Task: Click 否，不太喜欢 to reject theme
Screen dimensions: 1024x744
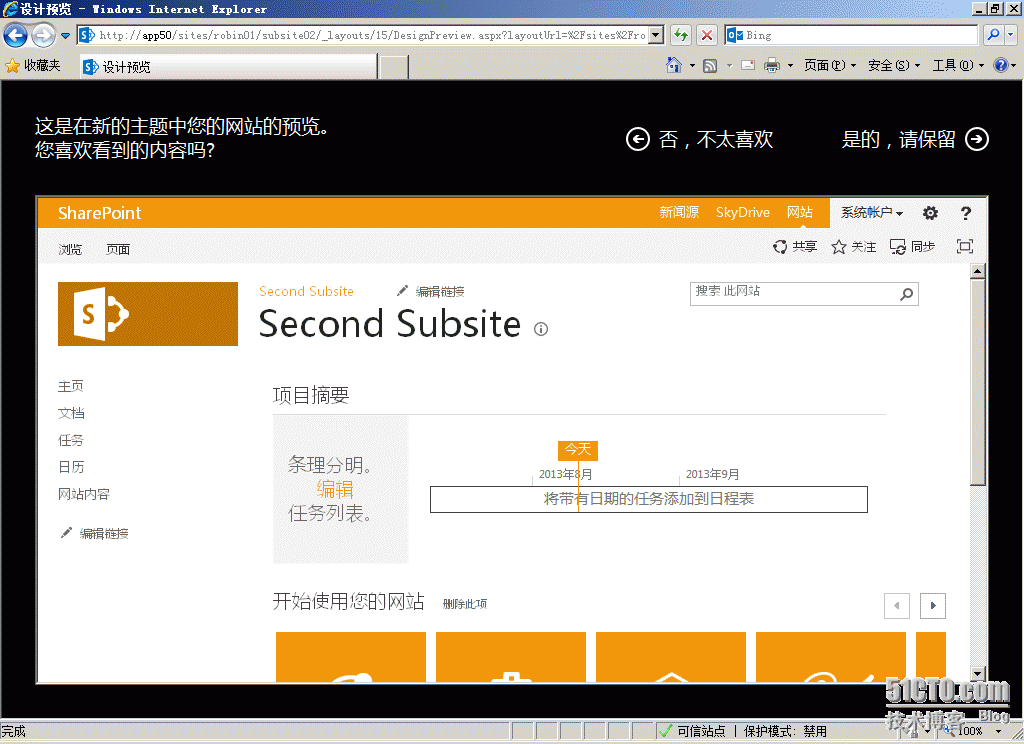Action: pyautogui.click(x=716, y=139)
